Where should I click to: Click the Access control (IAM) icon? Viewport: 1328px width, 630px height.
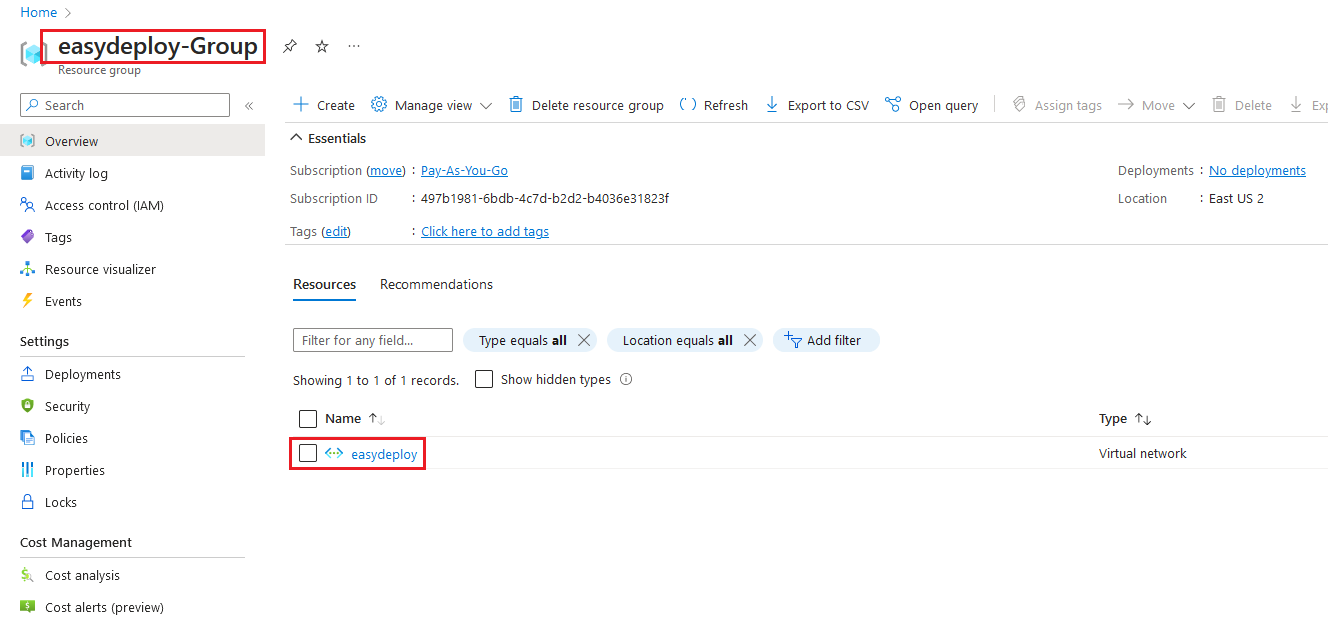tap(28, 205)
